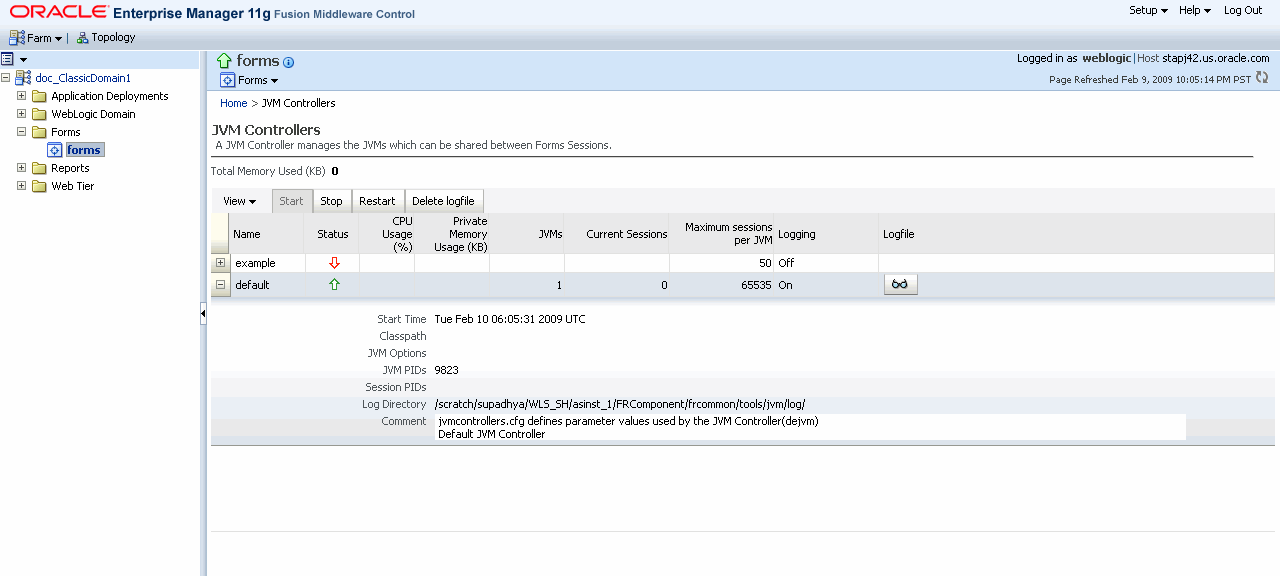Open the forms information icon
Viewport: 1280px width, 576px height.
pos(288,61)
